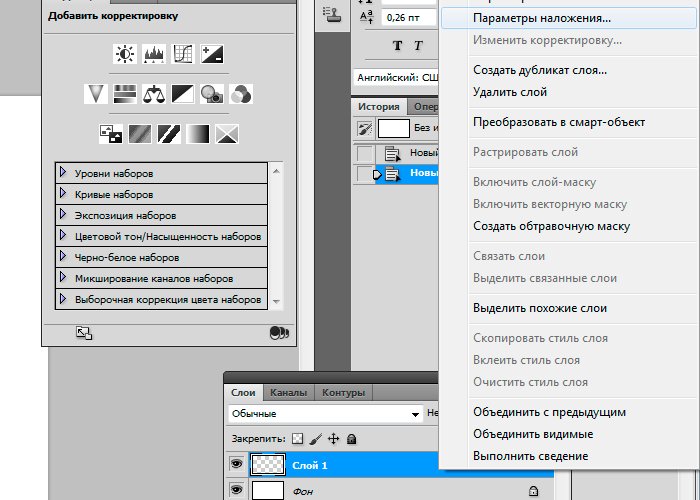
Task: Switch to the Каналы tab
Action: tap(289, 393)
